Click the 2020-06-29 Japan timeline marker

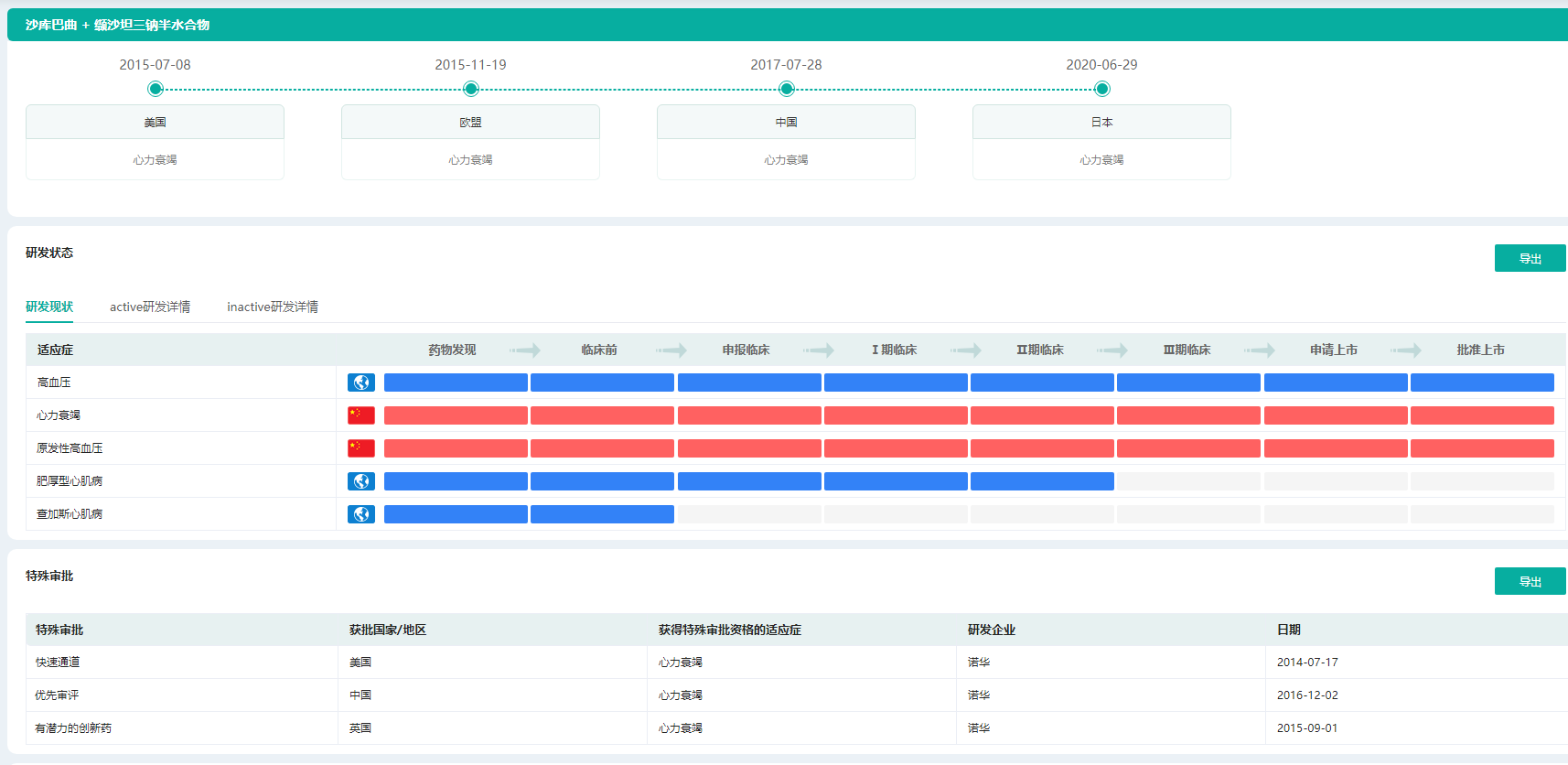point(1102,89)
